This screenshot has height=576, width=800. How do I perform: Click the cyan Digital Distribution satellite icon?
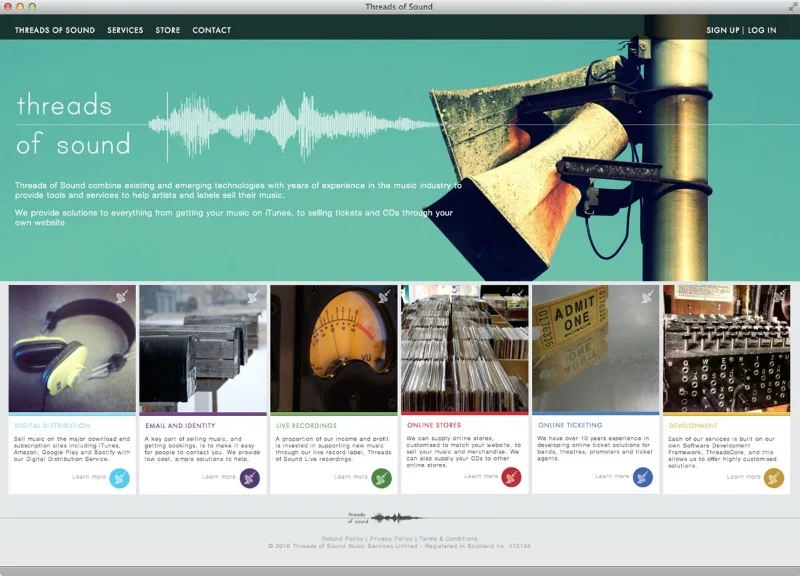[119, 478]
